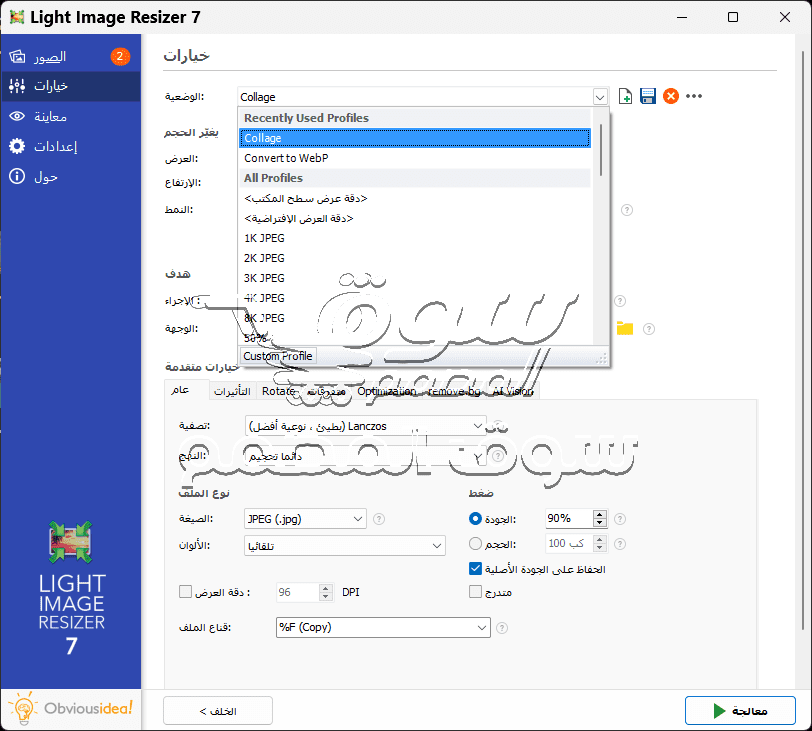812x731 pixels.
Task: Select the الحجم (size) radio button
Action: [475, 544]
